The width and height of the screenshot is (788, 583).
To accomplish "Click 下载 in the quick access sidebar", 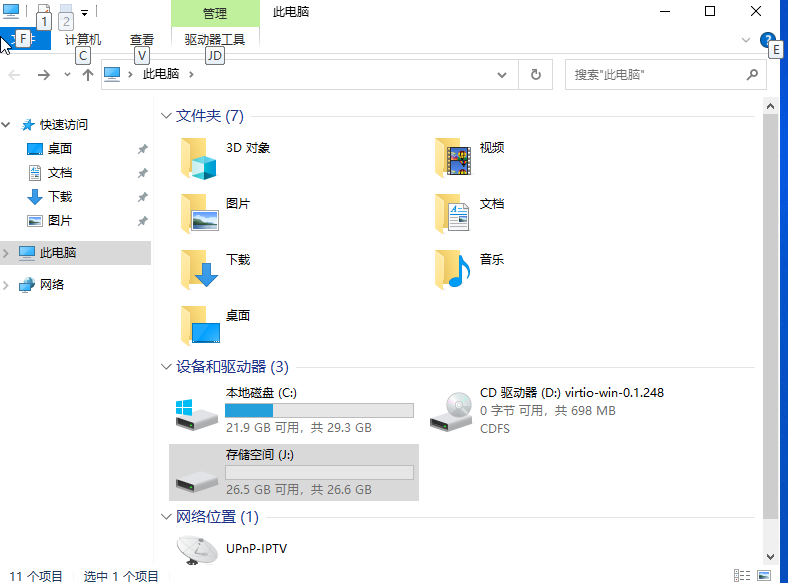I will pyautogui.click(x=60, y=197).
